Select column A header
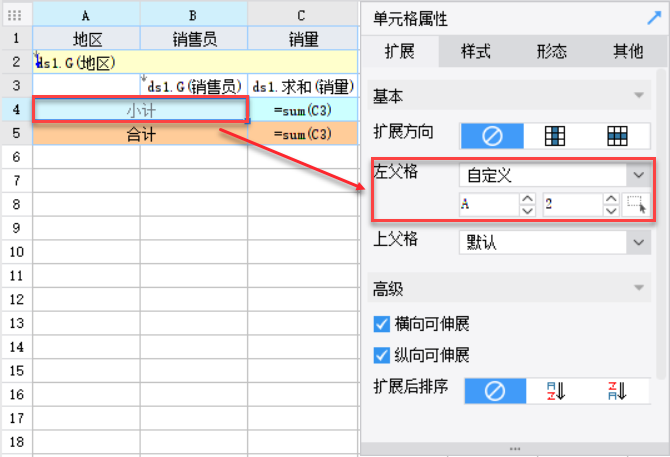 pos(86,15)
